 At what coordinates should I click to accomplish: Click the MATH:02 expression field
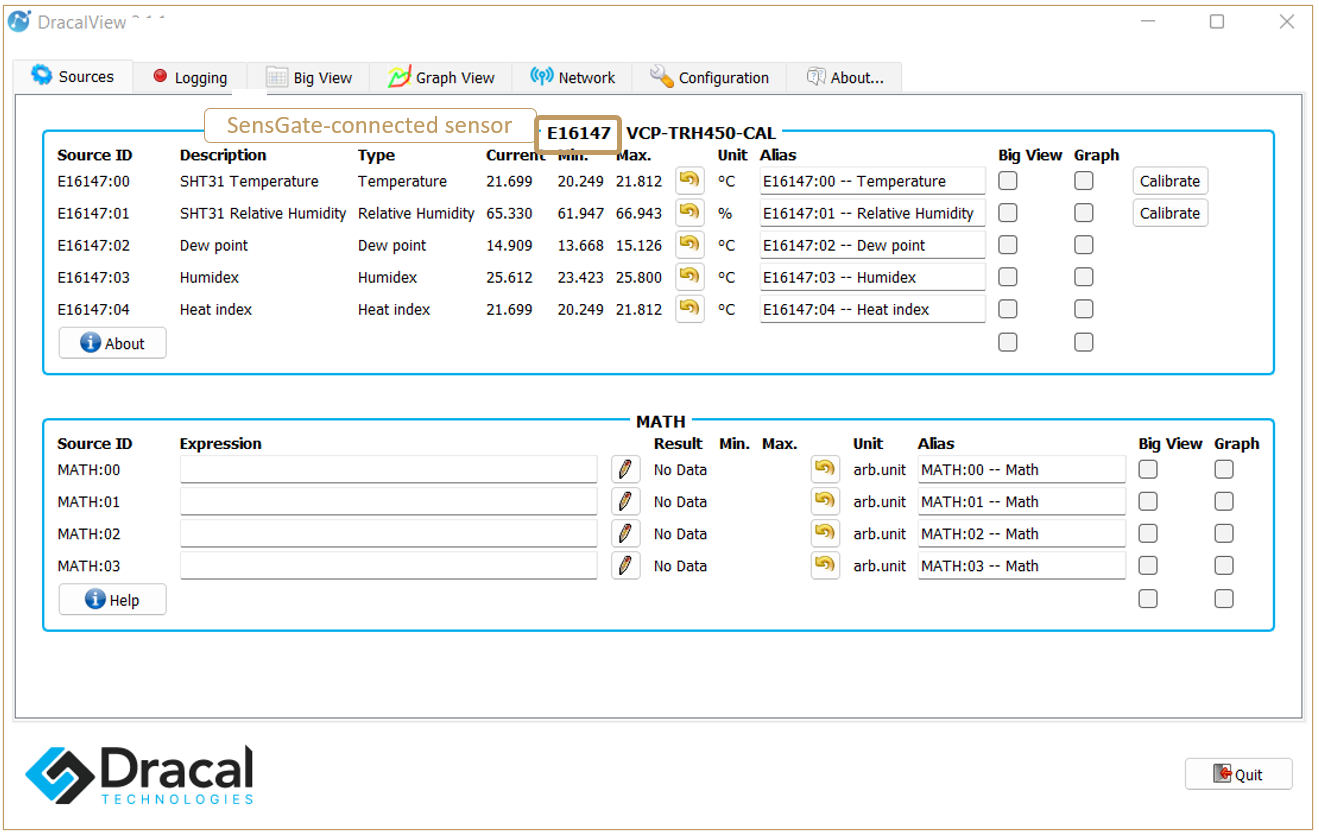[x=388, y=534]
